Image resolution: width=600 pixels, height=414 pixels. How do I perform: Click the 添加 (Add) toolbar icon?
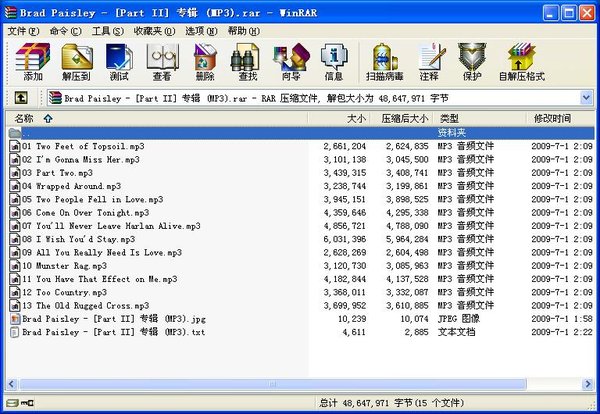(x=33, y=62)
